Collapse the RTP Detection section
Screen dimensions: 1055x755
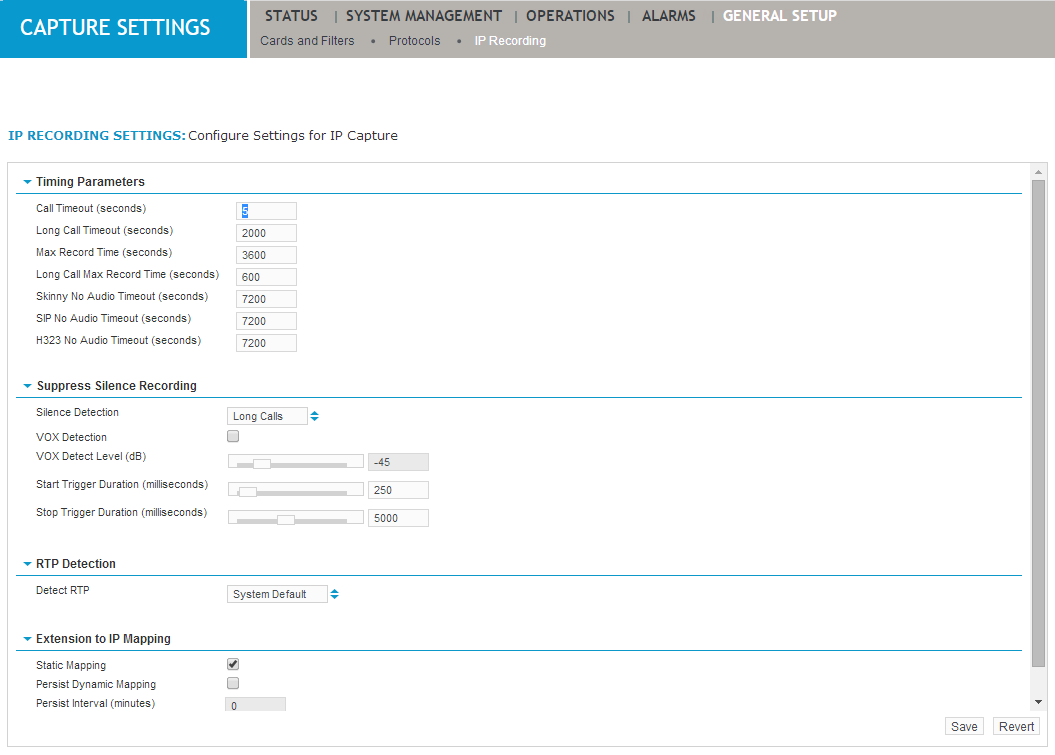[x=27, y=563]
